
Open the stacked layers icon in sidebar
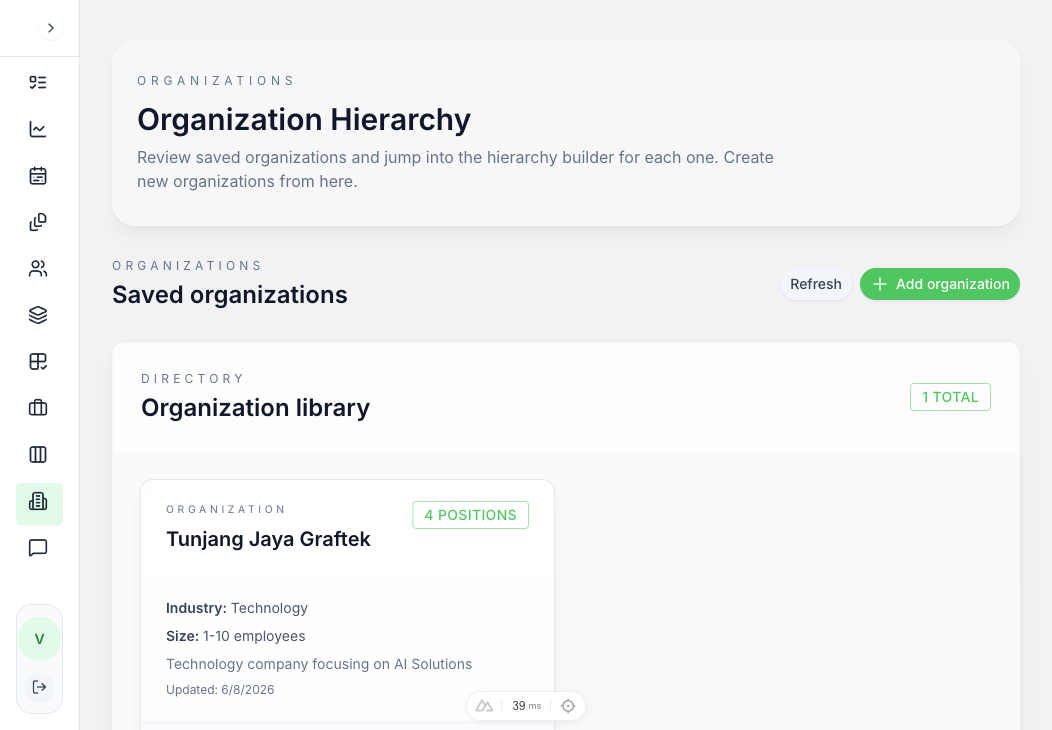pos(38,315)
